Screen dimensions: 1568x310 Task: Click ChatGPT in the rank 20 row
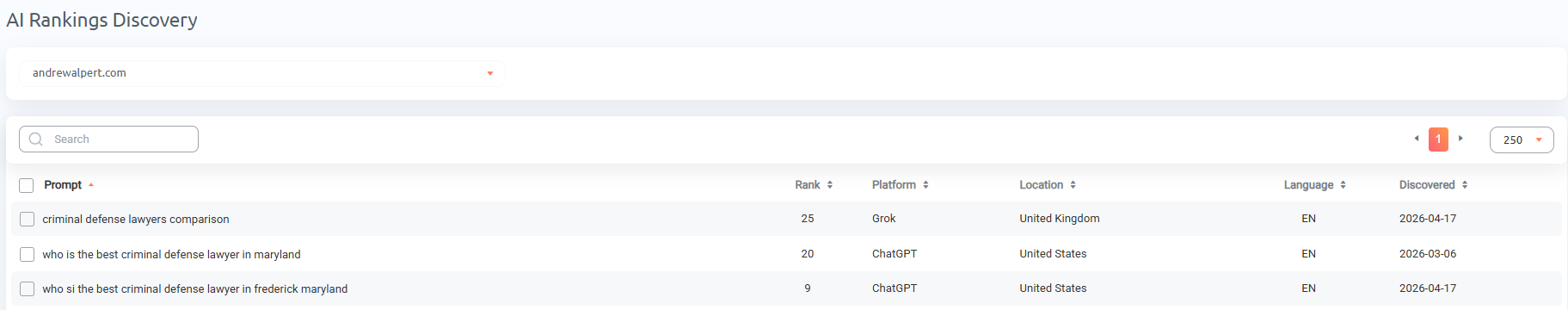click(x=895, y=254)
